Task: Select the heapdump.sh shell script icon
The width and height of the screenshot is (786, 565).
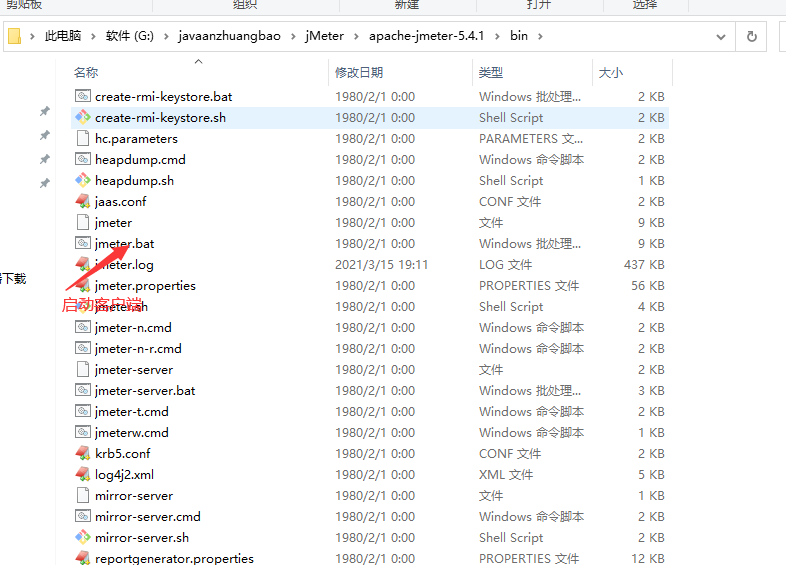Action: [83, 181]
